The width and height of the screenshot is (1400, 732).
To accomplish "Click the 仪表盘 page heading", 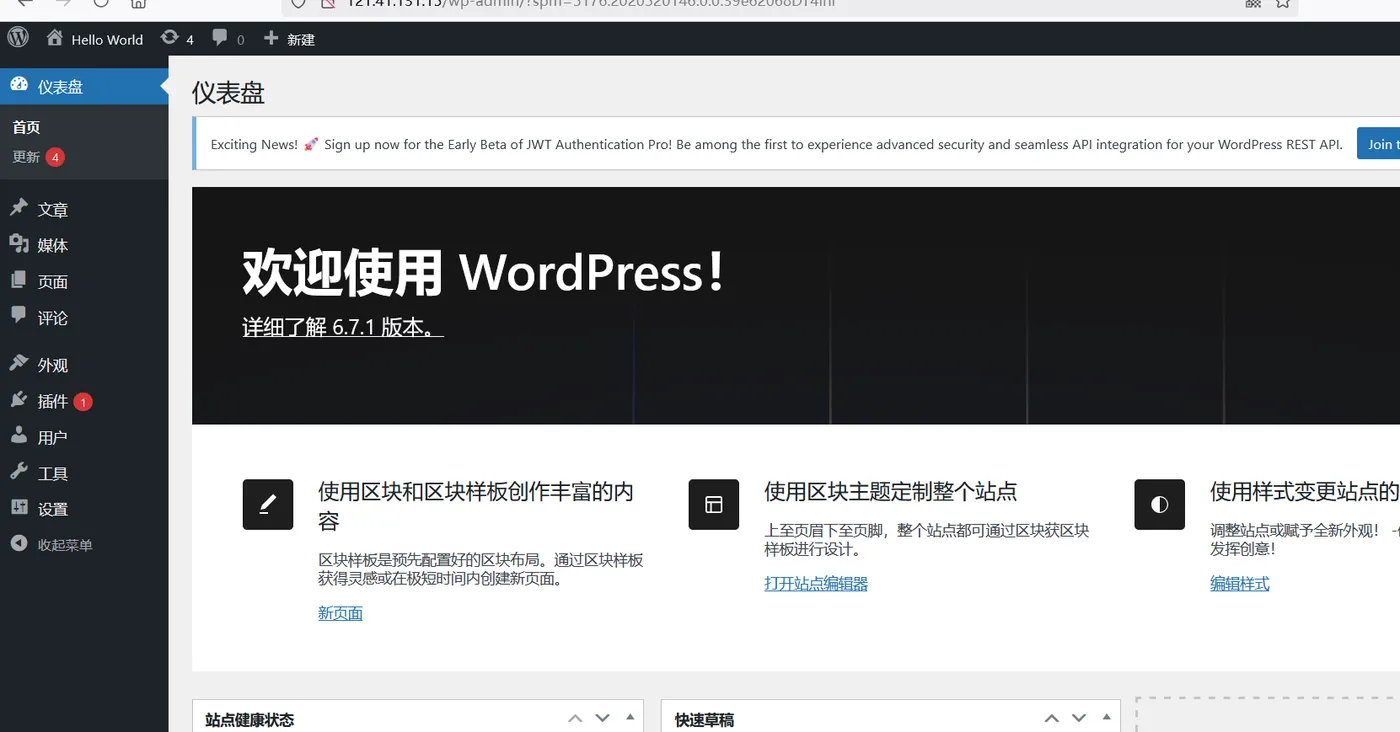I will [228, 93].
